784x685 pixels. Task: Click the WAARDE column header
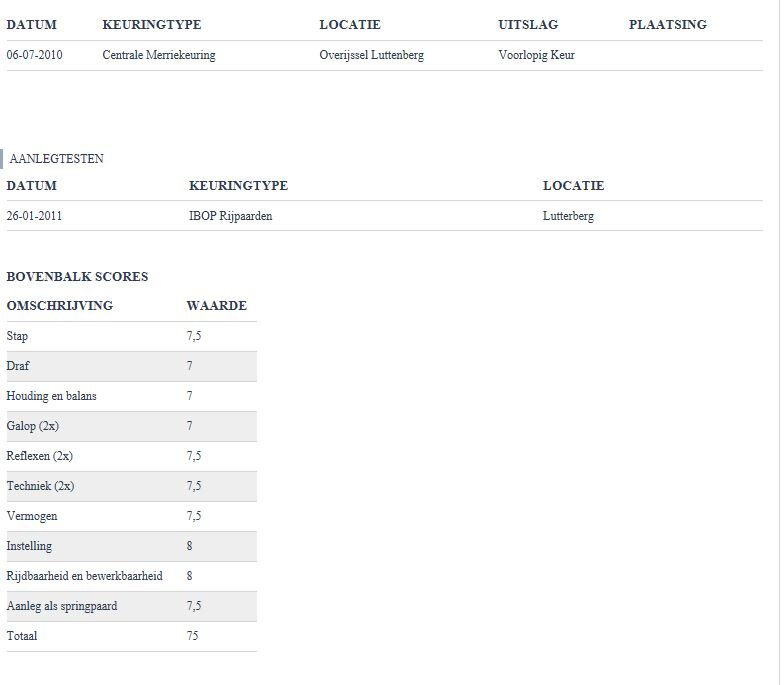tap(216, 306)
